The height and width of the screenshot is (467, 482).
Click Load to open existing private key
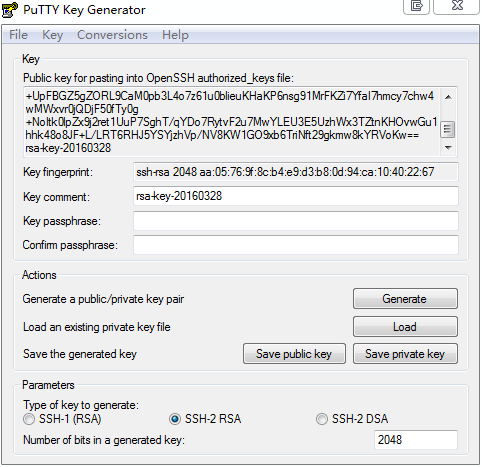405,327
